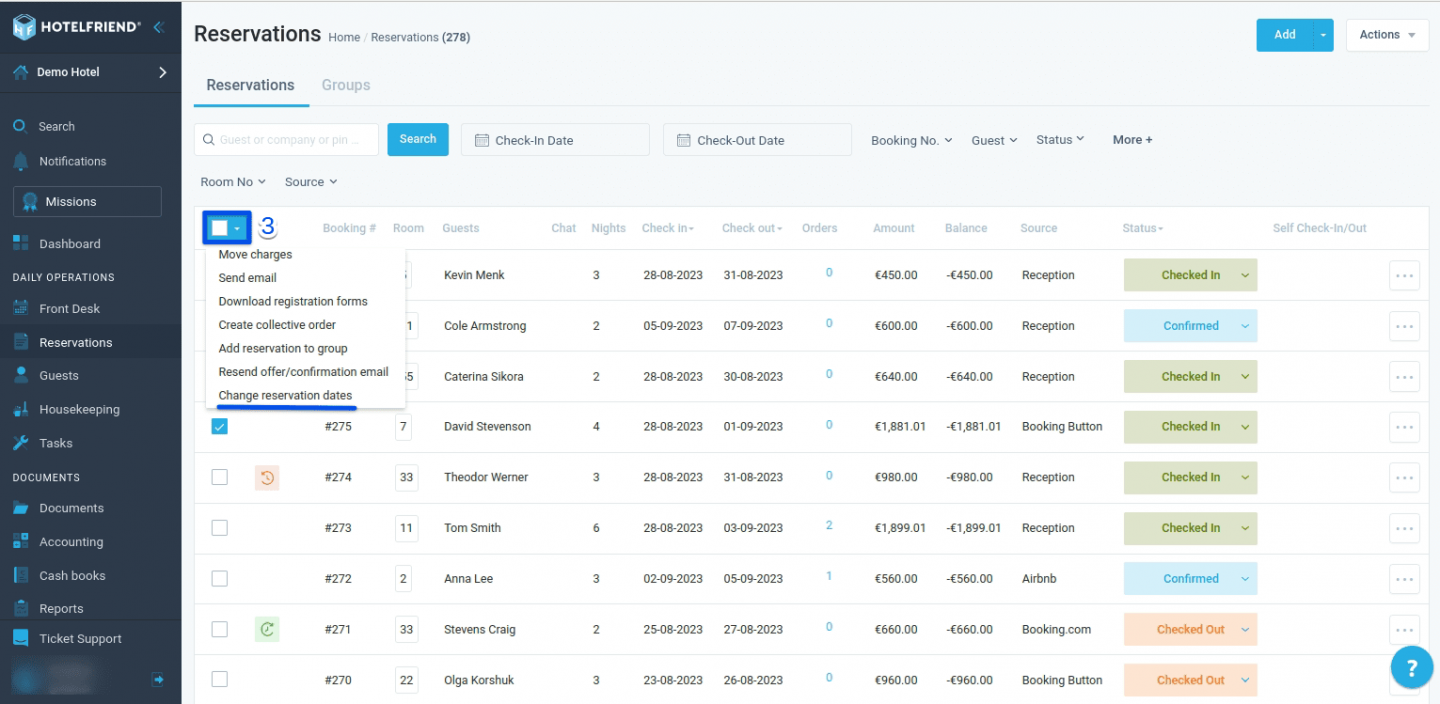Image resolution: width=1440 pixels, height=704 pixels.
Task: Click the blue Search button
Action: [x=418, y=139]
